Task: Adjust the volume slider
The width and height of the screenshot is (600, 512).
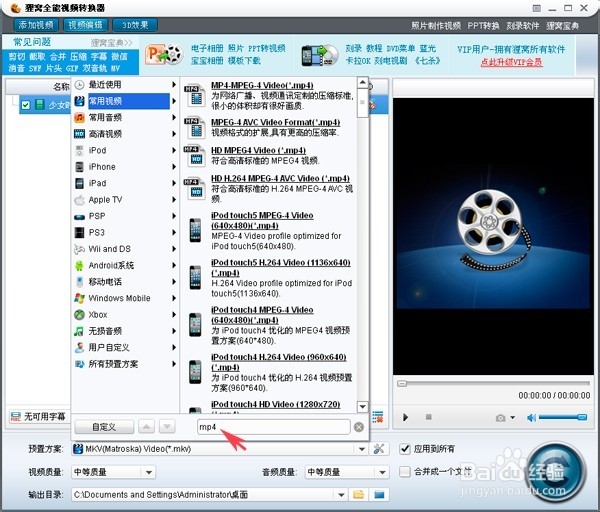Action: [562, 417]
